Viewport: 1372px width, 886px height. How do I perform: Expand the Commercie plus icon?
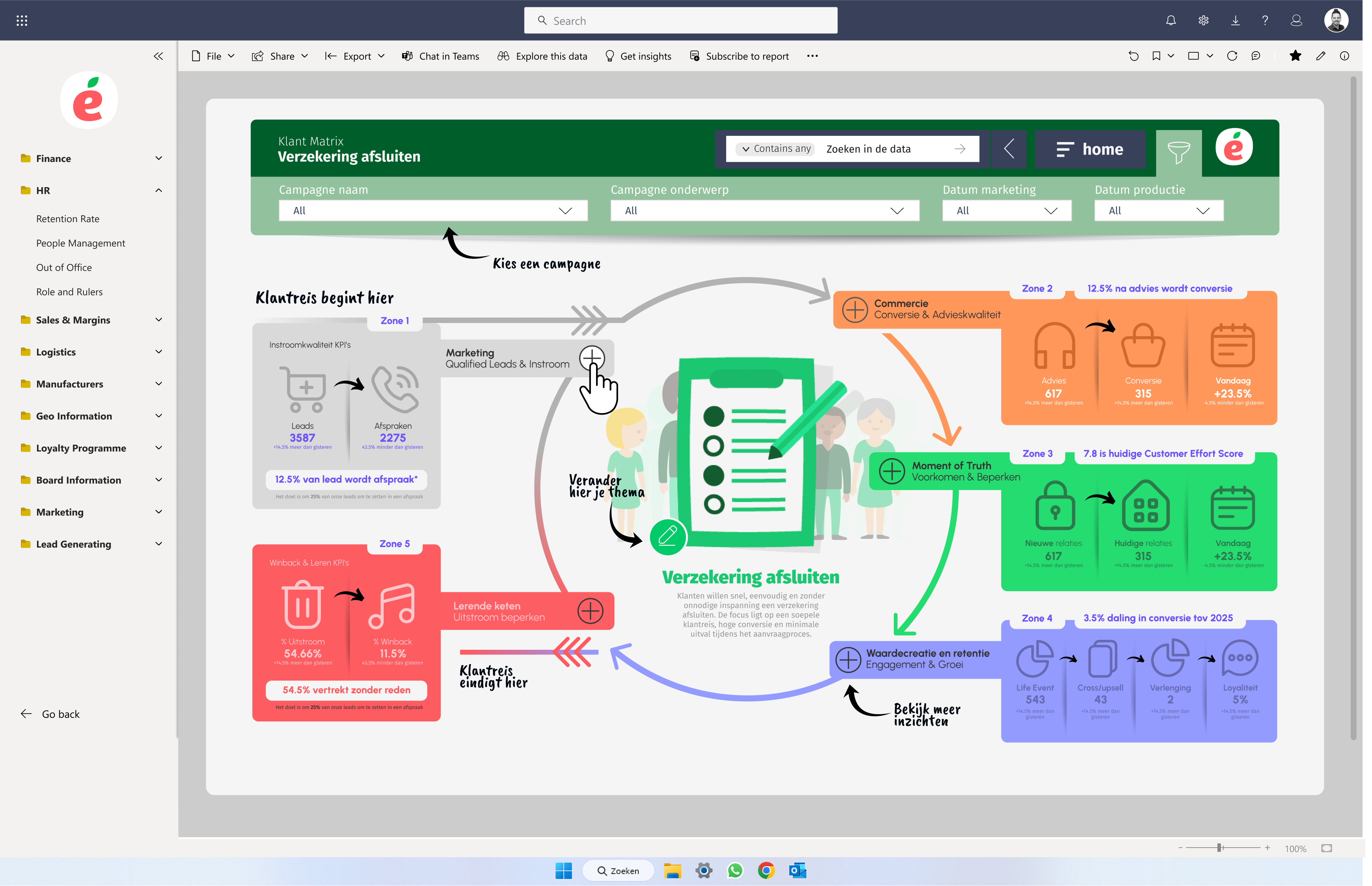855,310
